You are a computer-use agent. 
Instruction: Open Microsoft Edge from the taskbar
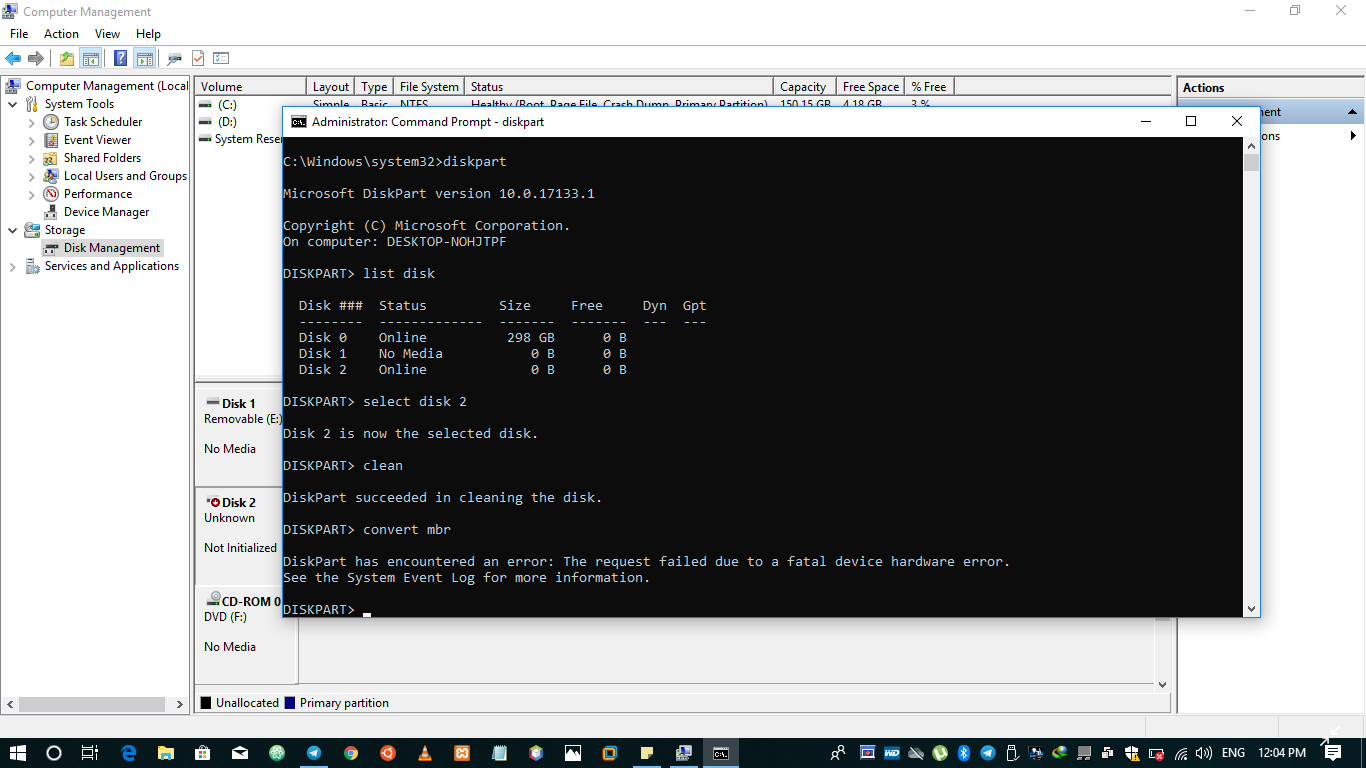pyautogui.click(x=129, y=753)
